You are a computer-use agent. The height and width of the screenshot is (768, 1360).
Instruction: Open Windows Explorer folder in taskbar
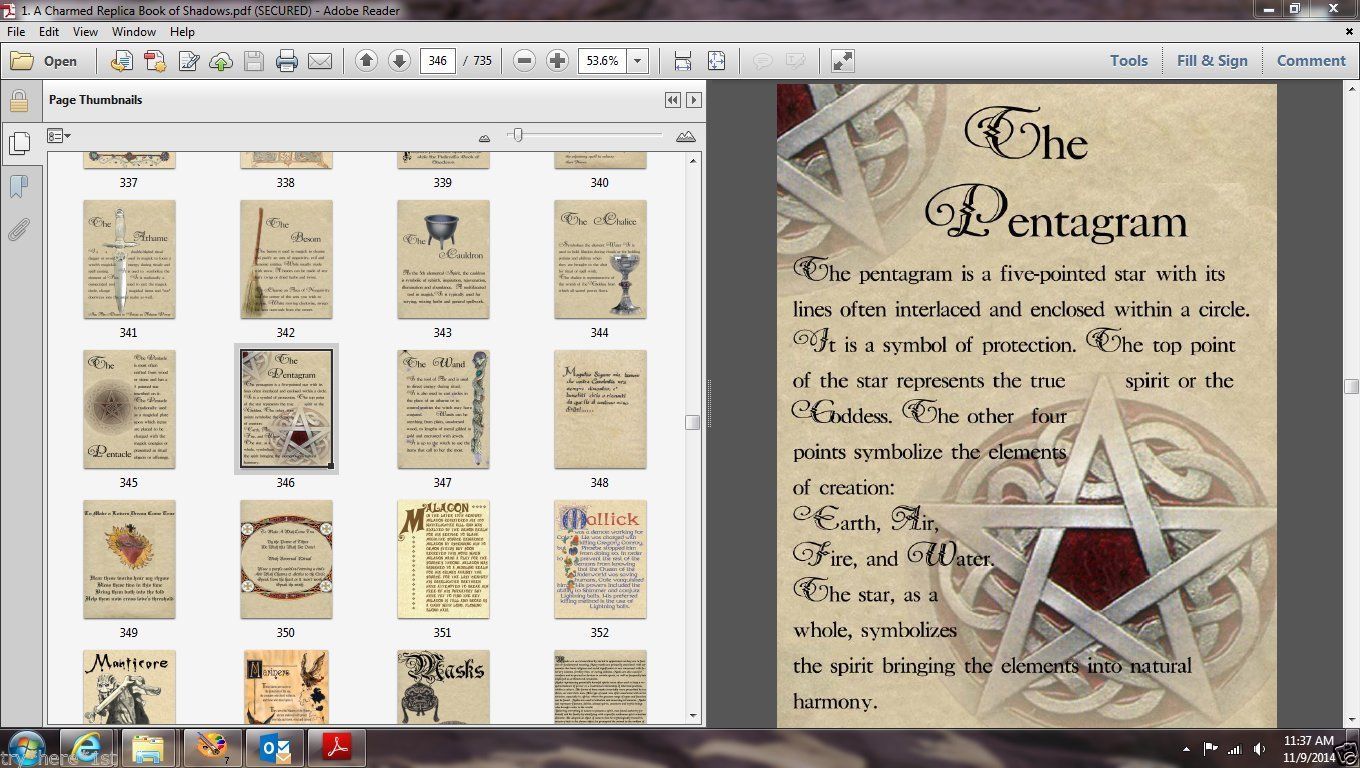coord(149,748)
